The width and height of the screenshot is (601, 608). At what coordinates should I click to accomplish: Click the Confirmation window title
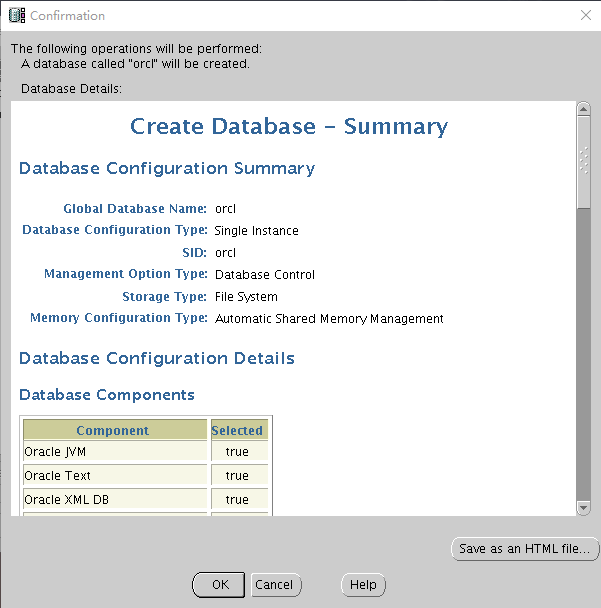[67, 16]
